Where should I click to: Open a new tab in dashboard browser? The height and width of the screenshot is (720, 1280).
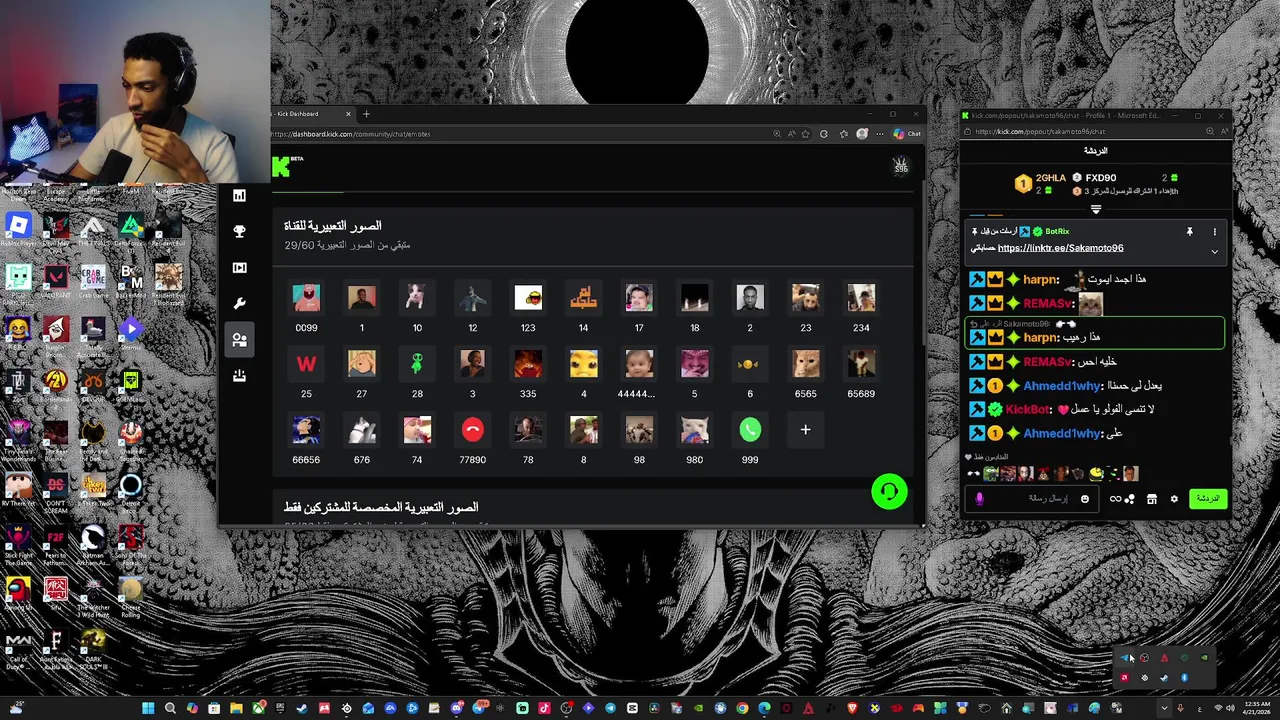pyautogui.click(x=366, y=114)
